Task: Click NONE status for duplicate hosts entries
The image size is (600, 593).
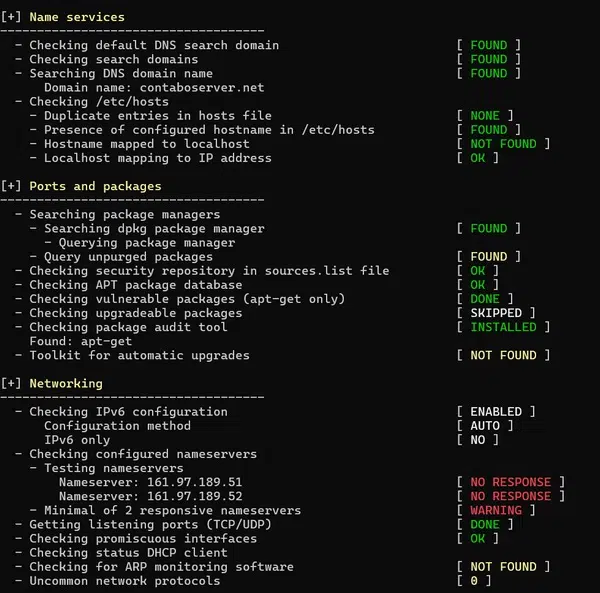Action: click(485, 115)
